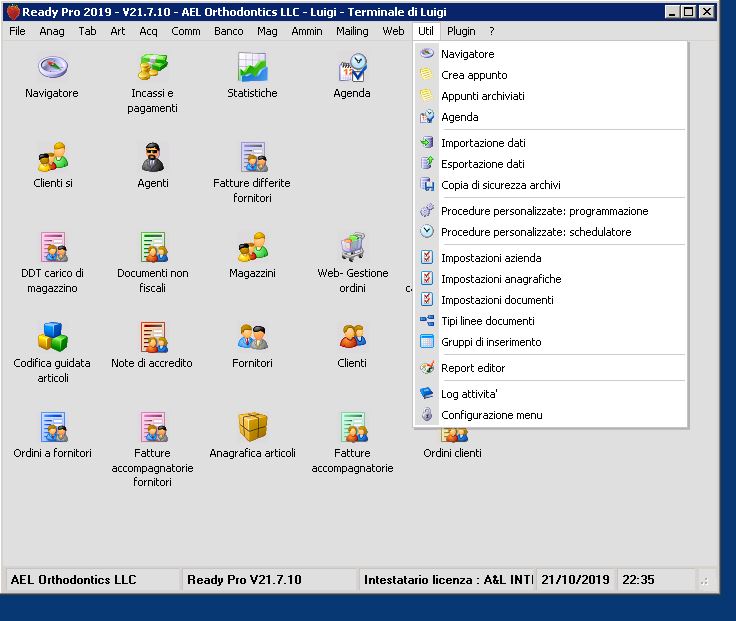
Task: Open the Comm menu
Action: [186, 31]
